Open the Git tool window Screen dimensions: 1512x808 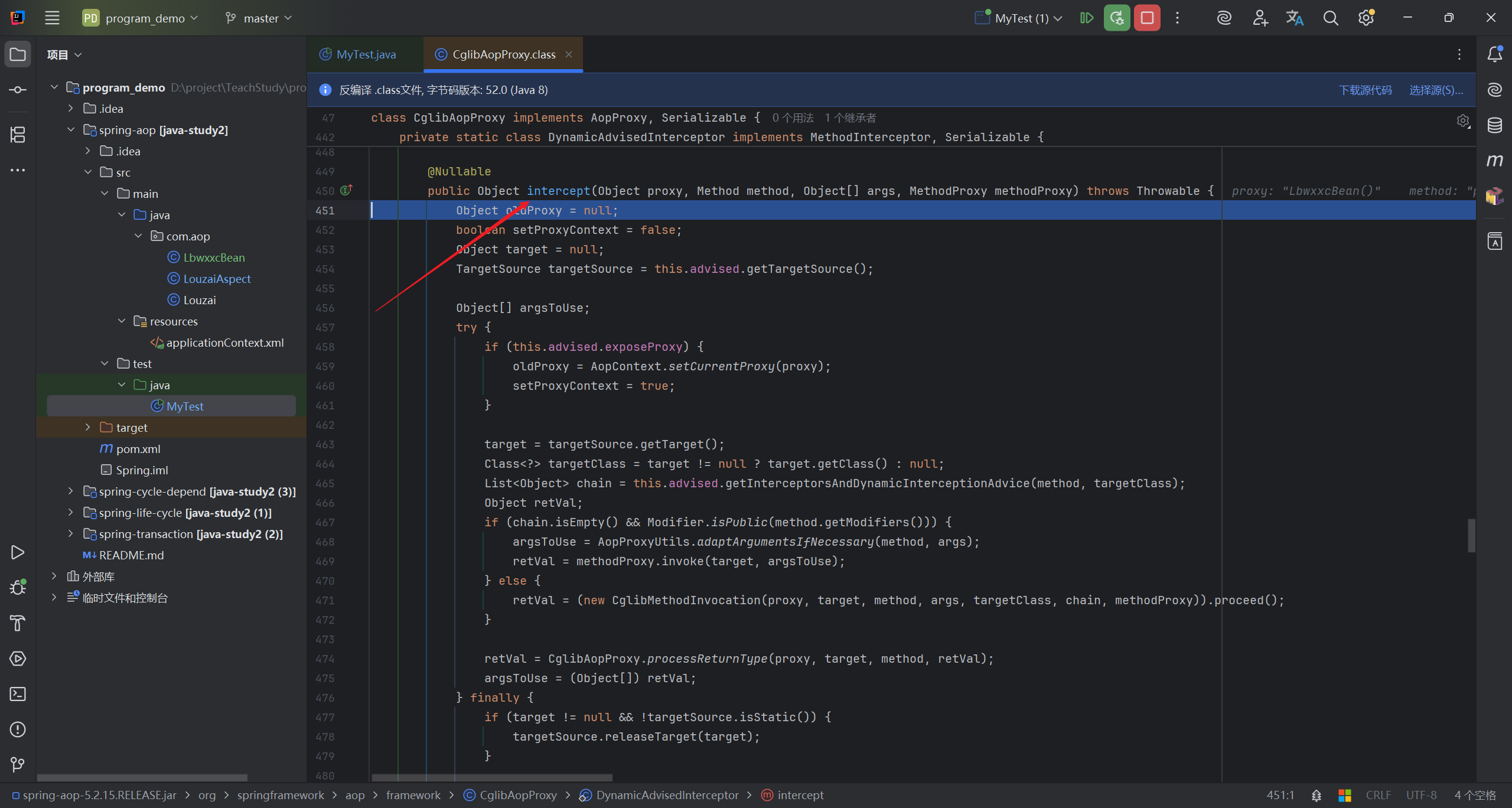pos(18,764)
